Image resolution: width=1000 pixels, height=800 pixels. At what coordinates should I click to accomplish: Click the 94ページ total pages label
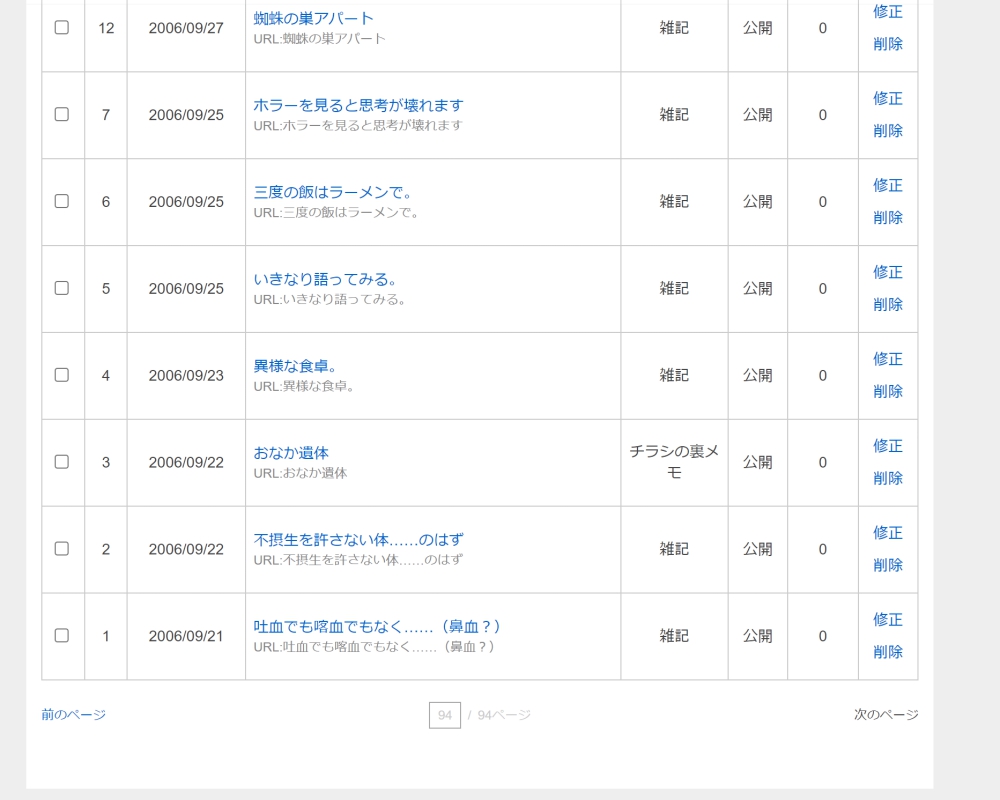504,715
